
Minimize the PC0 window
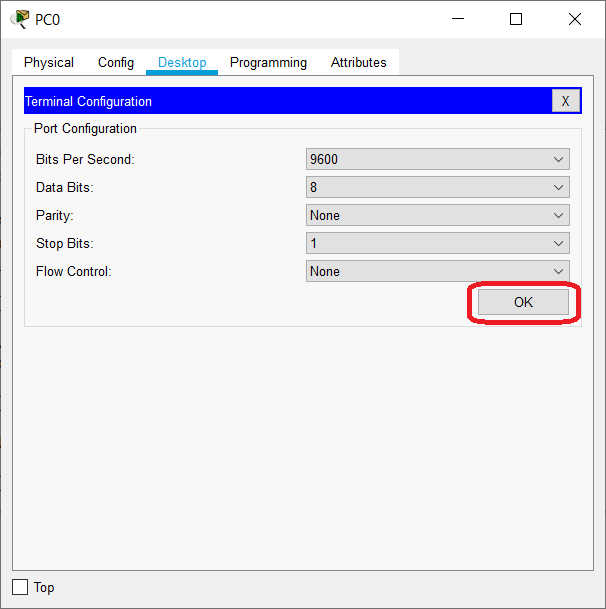click(458, 19)
